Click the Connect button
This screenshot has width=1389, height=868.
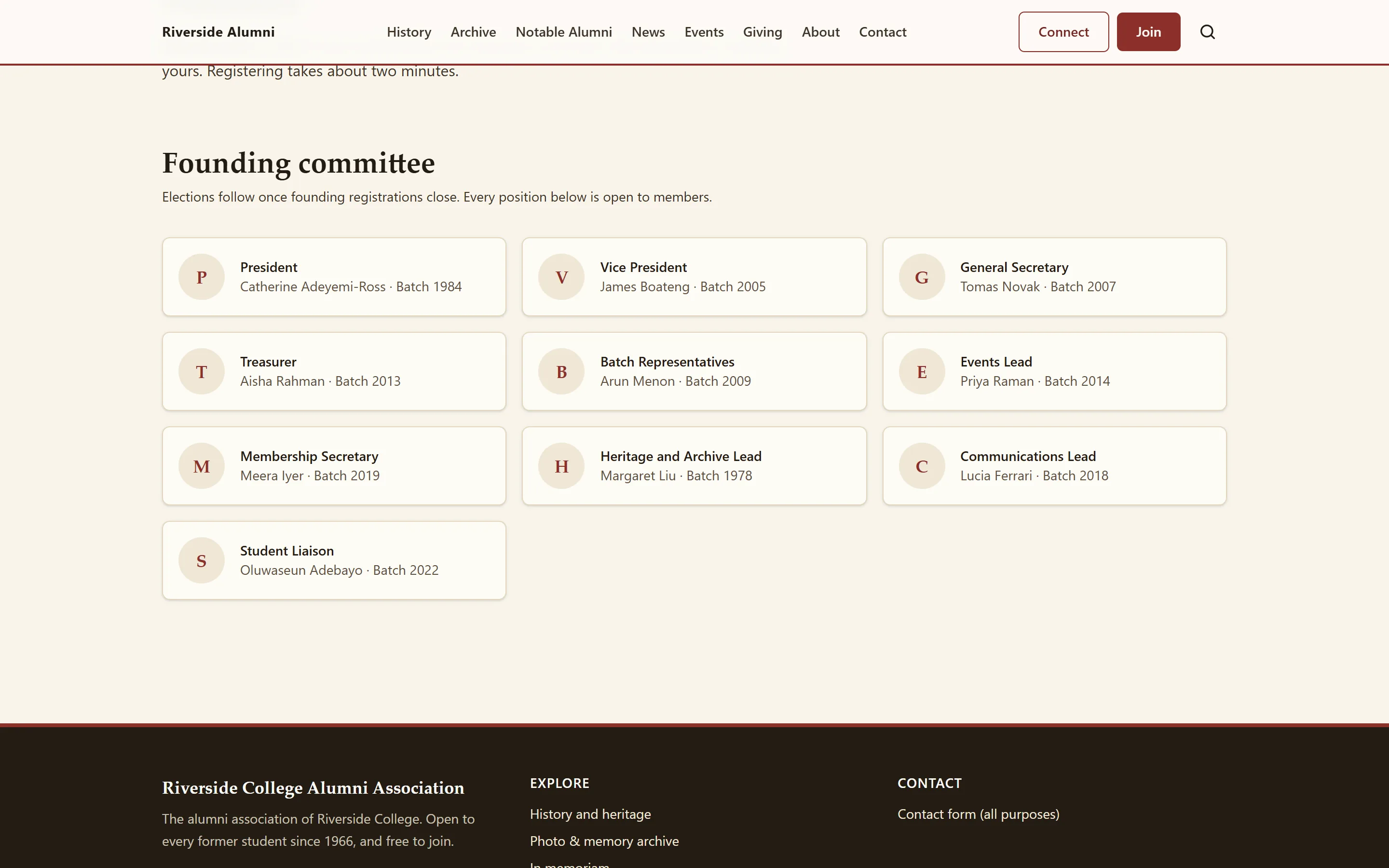coord(1063,31)
